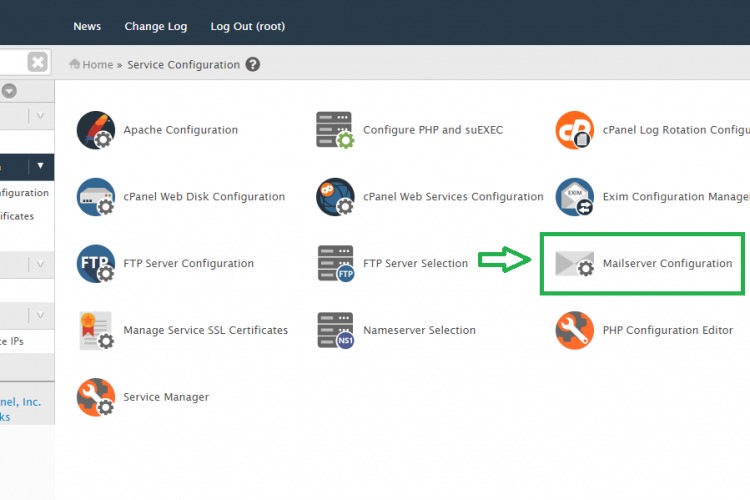Open the Change Log menu item
This screenshot has width=750, height=500.
[156, 26]
